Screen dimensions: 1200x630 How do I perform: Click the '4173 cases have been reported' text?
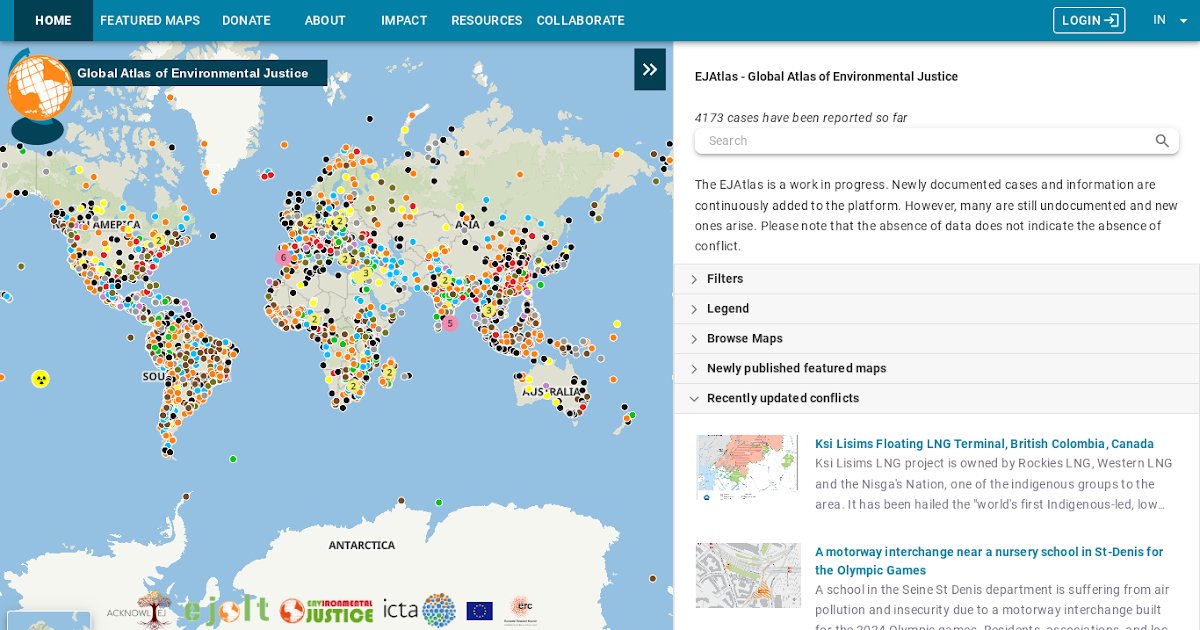801,118
